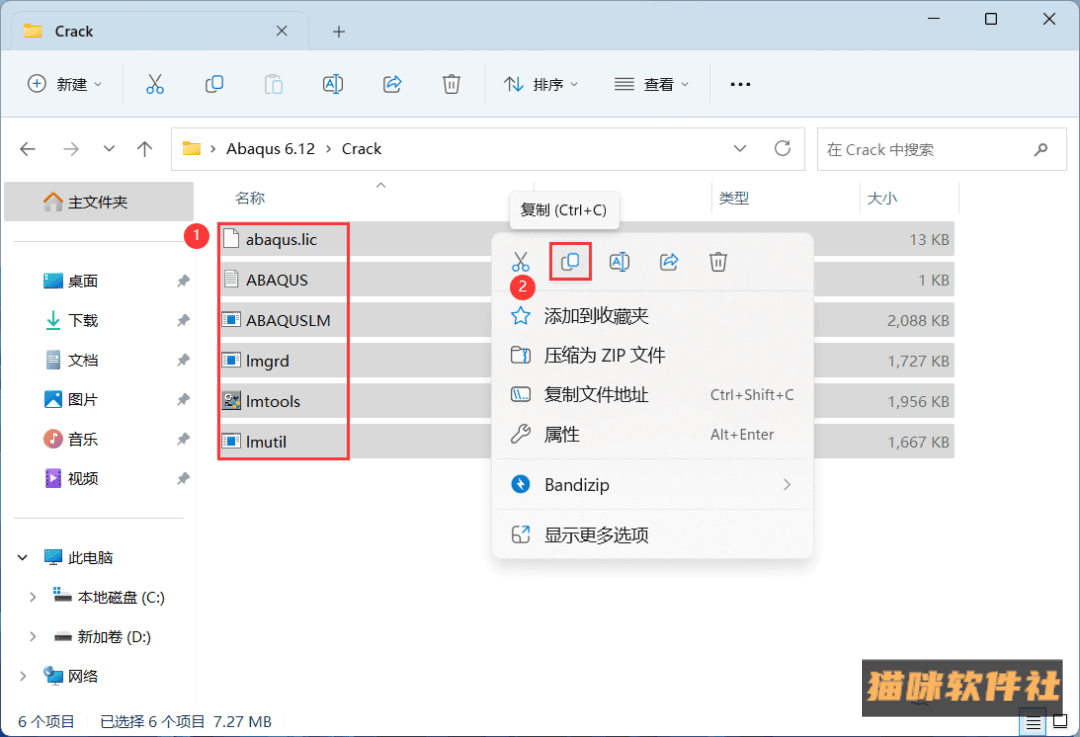Click the 在 Crack 中搜索 search box

pos(942,149)
